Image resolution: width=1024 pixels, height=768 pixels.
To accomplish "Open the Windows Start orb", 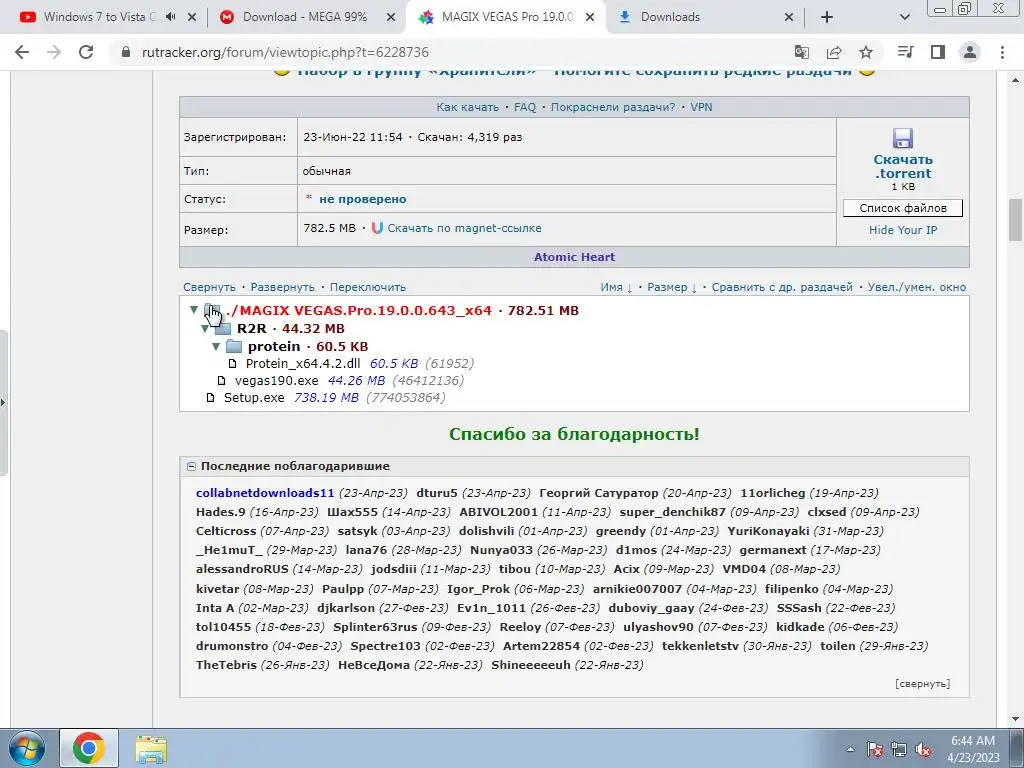I will (x=27, y=748).
